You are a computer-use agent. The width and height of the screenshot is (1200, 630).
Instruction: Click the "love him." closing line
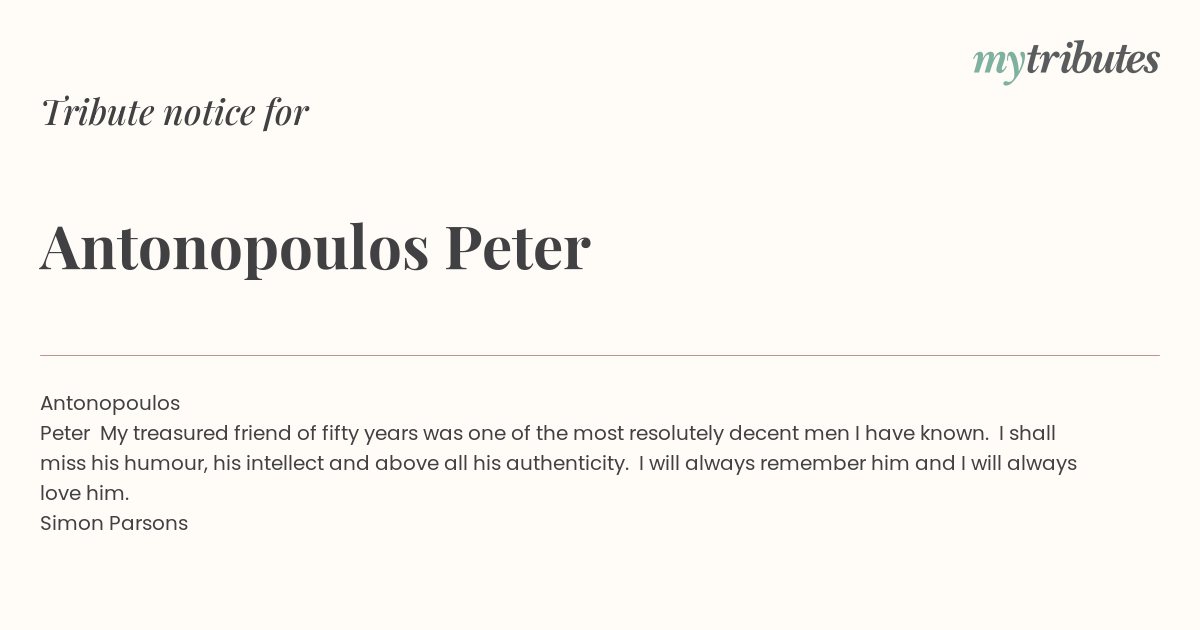coord(85,493)
